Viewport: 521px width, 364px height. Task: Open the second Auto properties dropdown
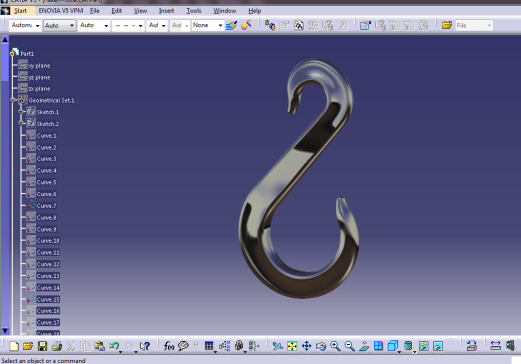(59, 25)
